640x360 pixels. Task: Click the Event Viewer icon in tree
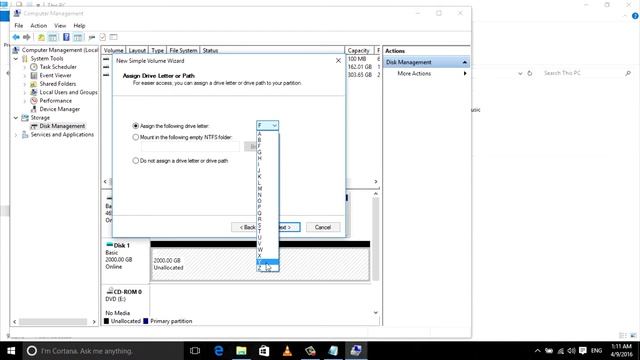(34, 76)
